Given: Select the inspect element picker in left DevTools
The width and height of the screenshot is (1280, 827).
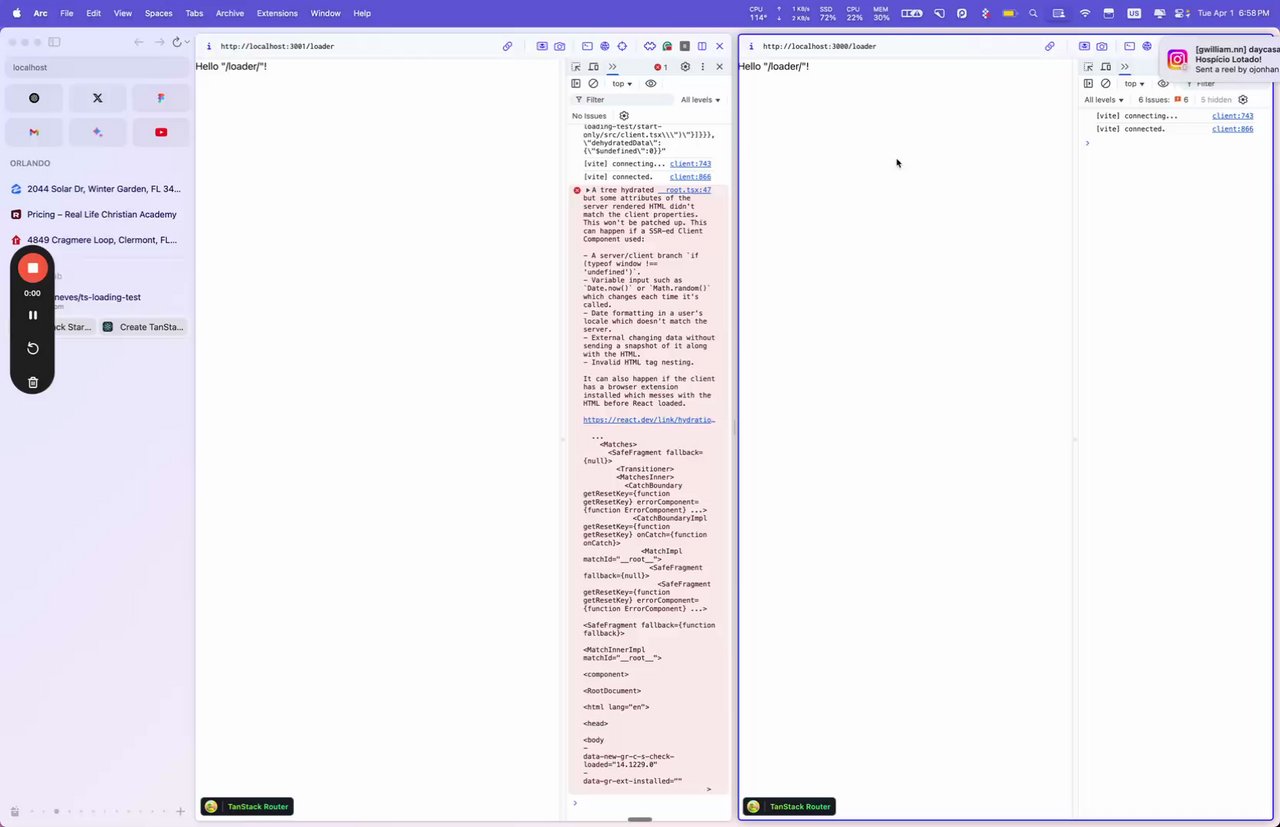Looking at the screenshot, I should click(576, 67).
